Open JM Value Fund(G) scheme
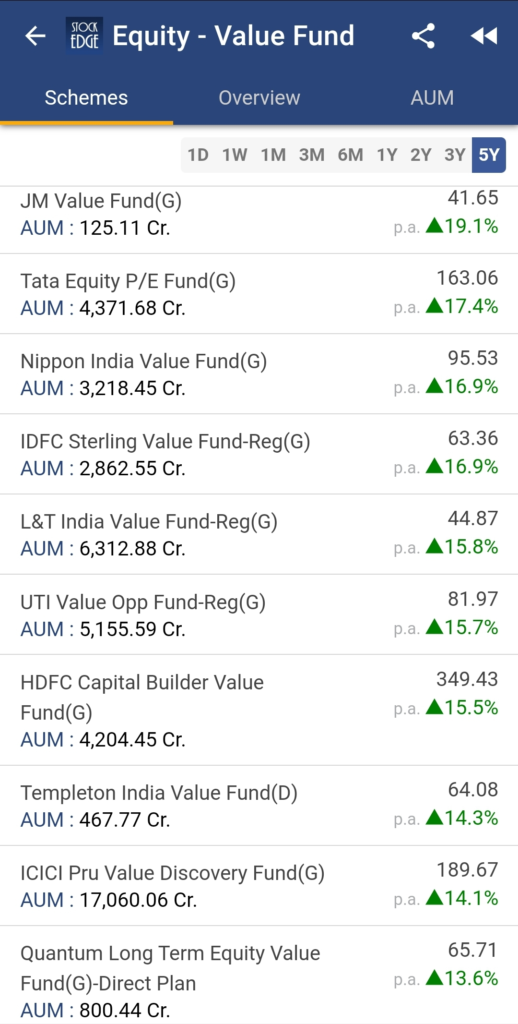This screenshot has height=1024, width=518. pyautogui.click(x=259, y=215)
